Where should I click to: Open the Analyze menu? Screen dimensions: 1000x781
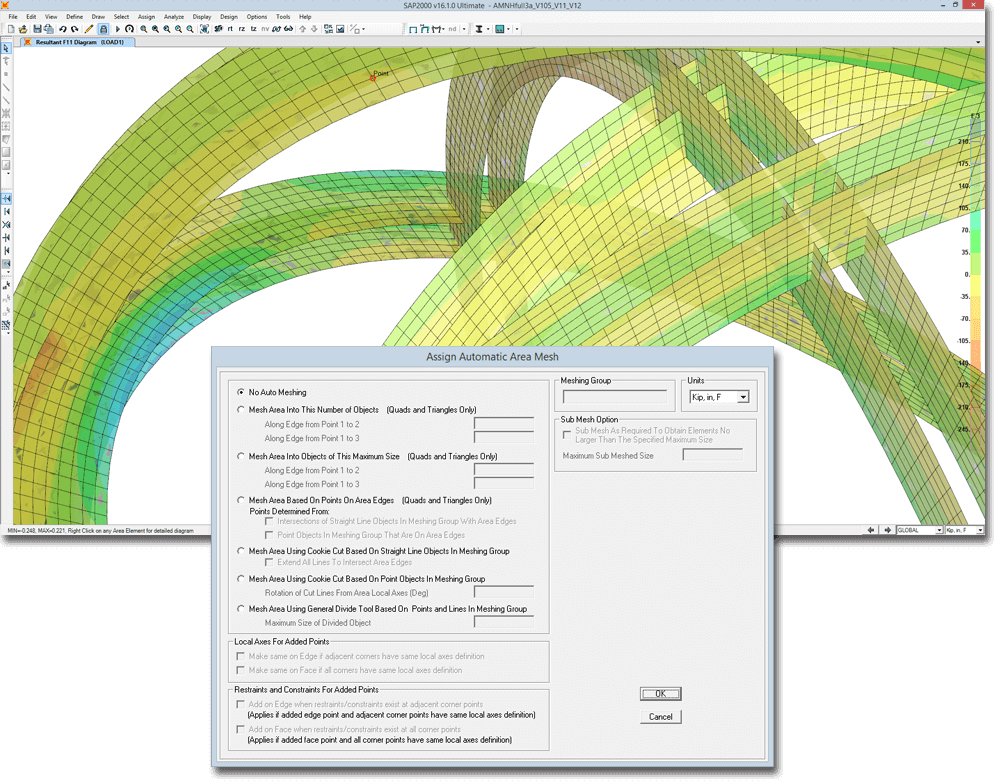173,17
